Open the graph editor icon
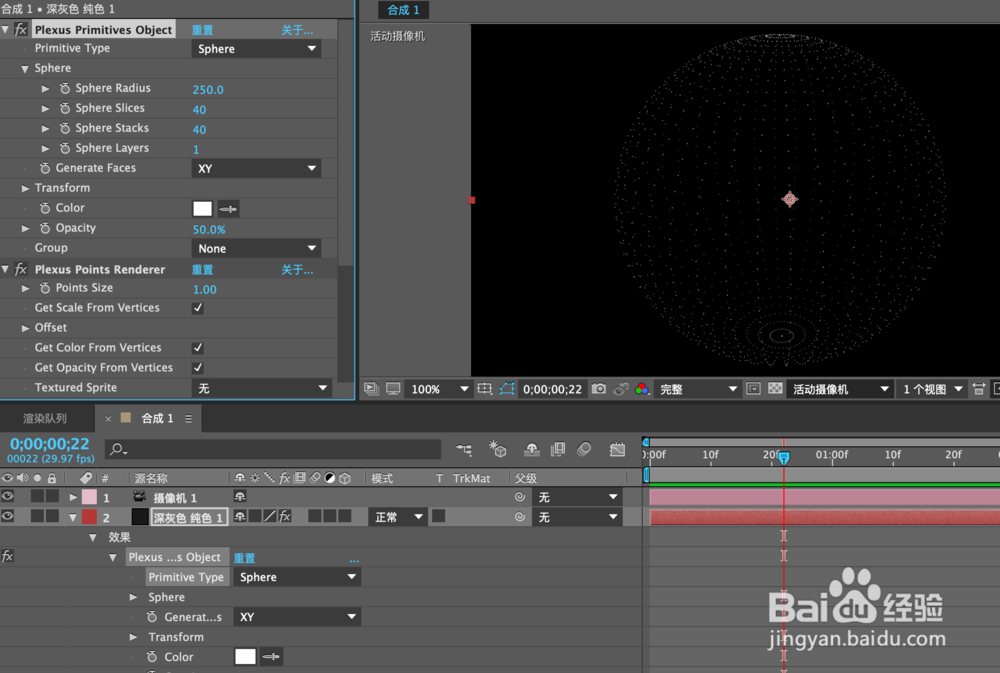The image size is (1000, 673). click(x=617, y=450)
